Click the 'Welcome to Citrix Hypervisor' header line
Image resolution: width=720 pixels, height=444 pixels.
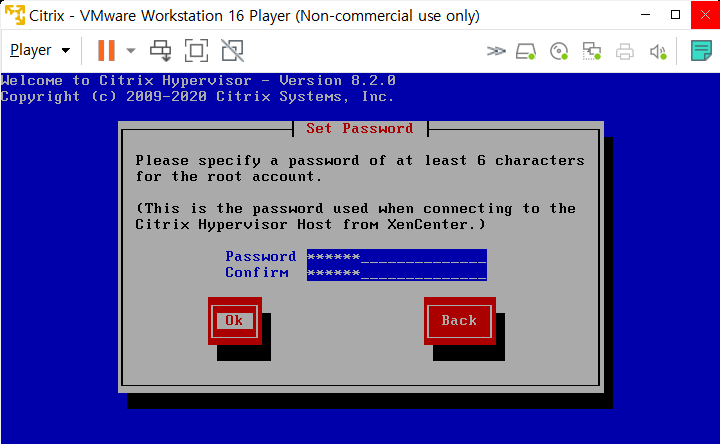coord(198,81)
